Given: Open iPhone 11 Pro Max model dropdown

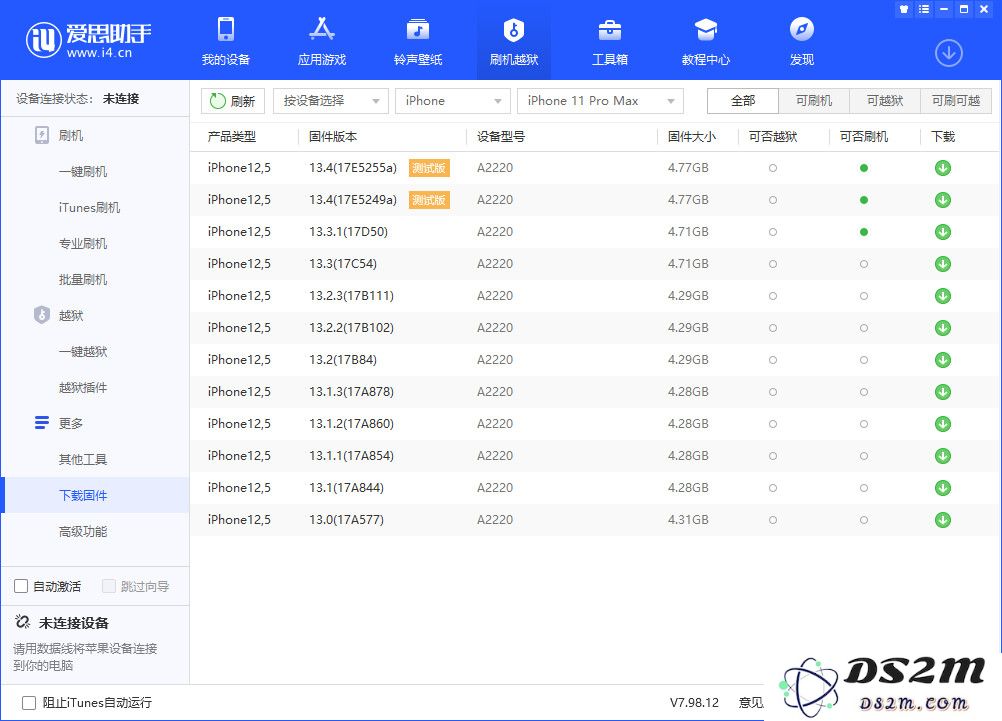Looking at the screenshot, I should coord(600,101).
